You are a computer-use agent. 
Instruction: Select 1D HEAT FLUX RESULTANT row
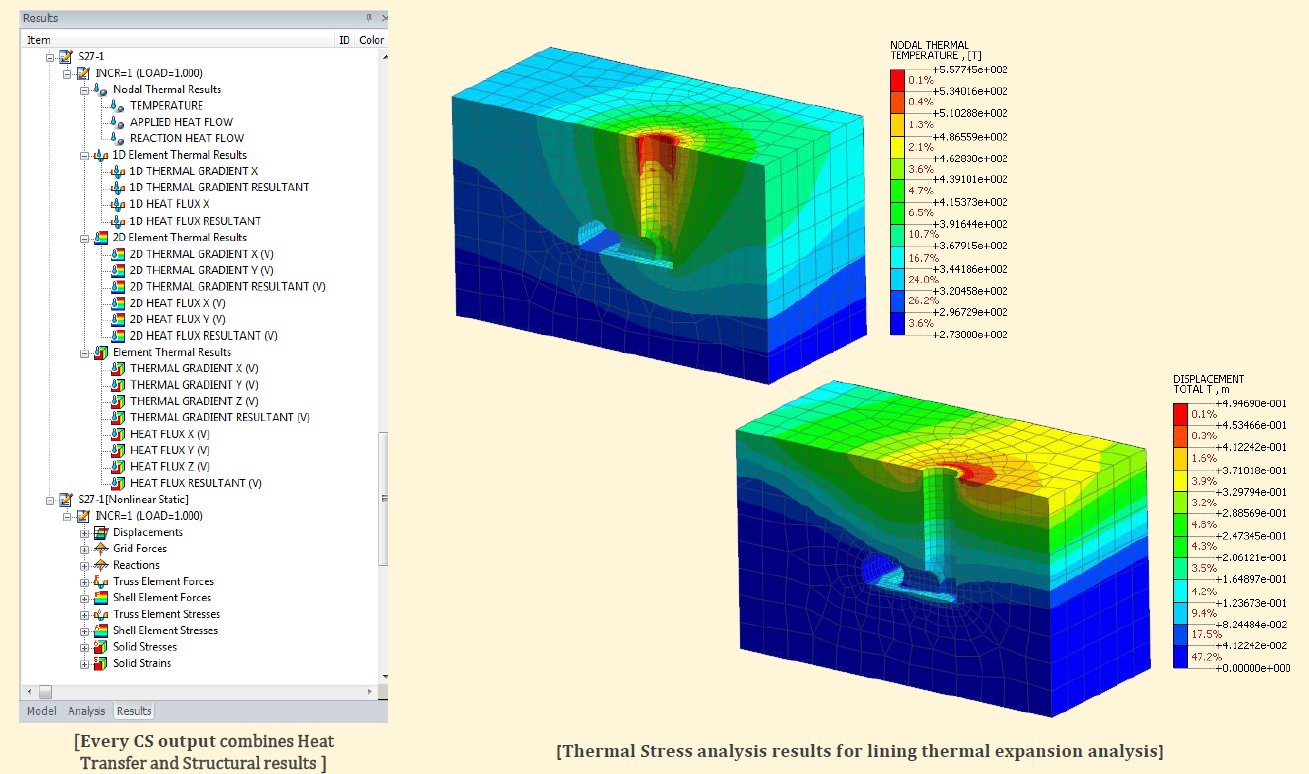pos(195,221)
